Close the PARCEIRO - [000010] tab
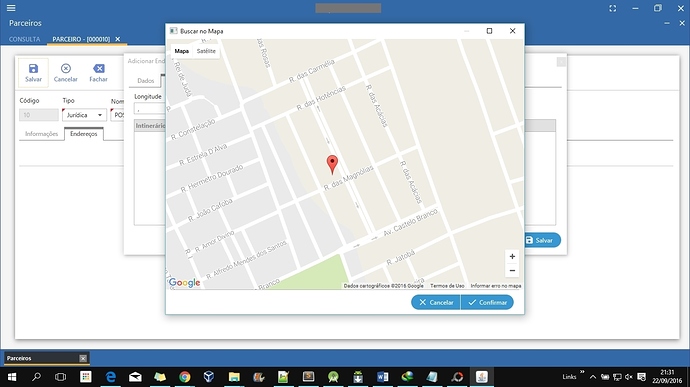690x387 pixels. [x=118, y=39]
